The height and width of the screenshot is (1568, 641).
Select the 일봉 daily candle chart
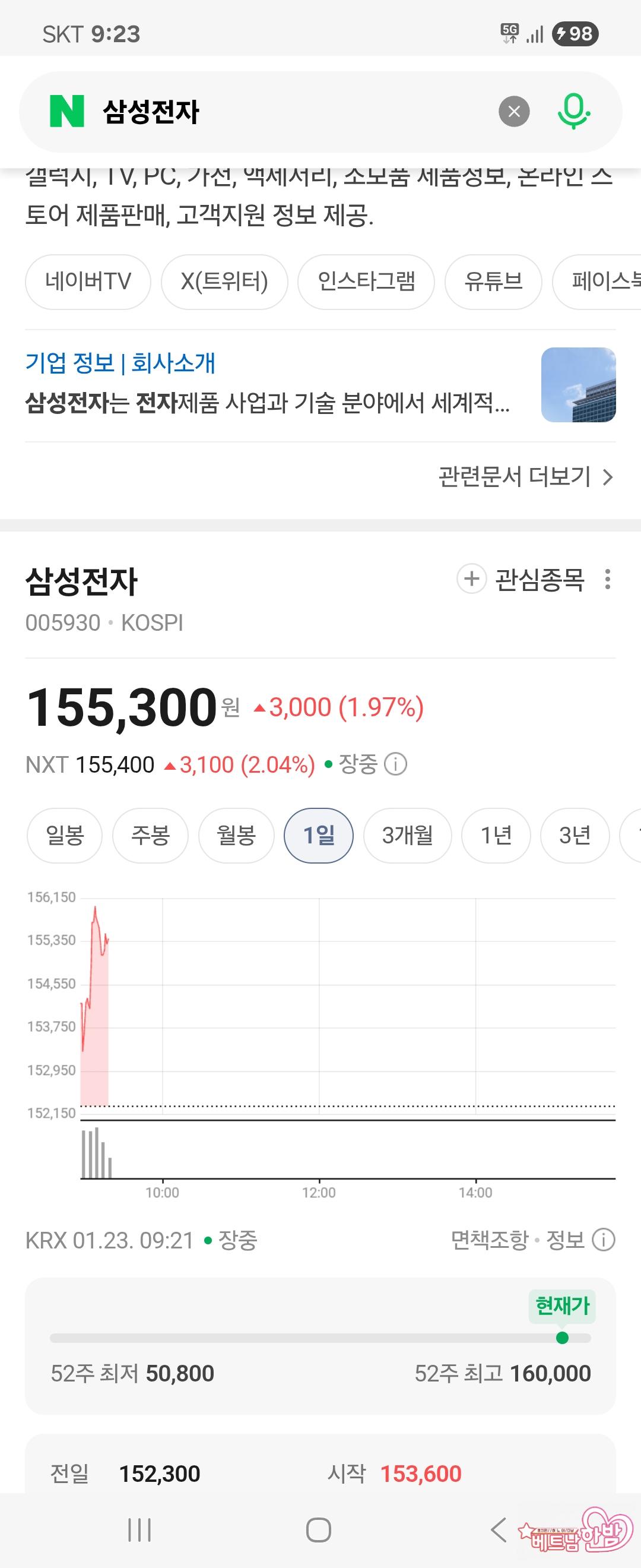[x=65, y=835]
